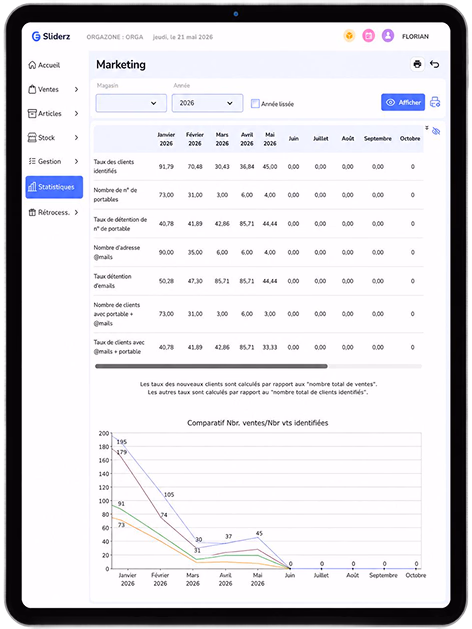Open the Articles sidebar menu
This screenshot has height=629, width=472.
coord(54,114)
